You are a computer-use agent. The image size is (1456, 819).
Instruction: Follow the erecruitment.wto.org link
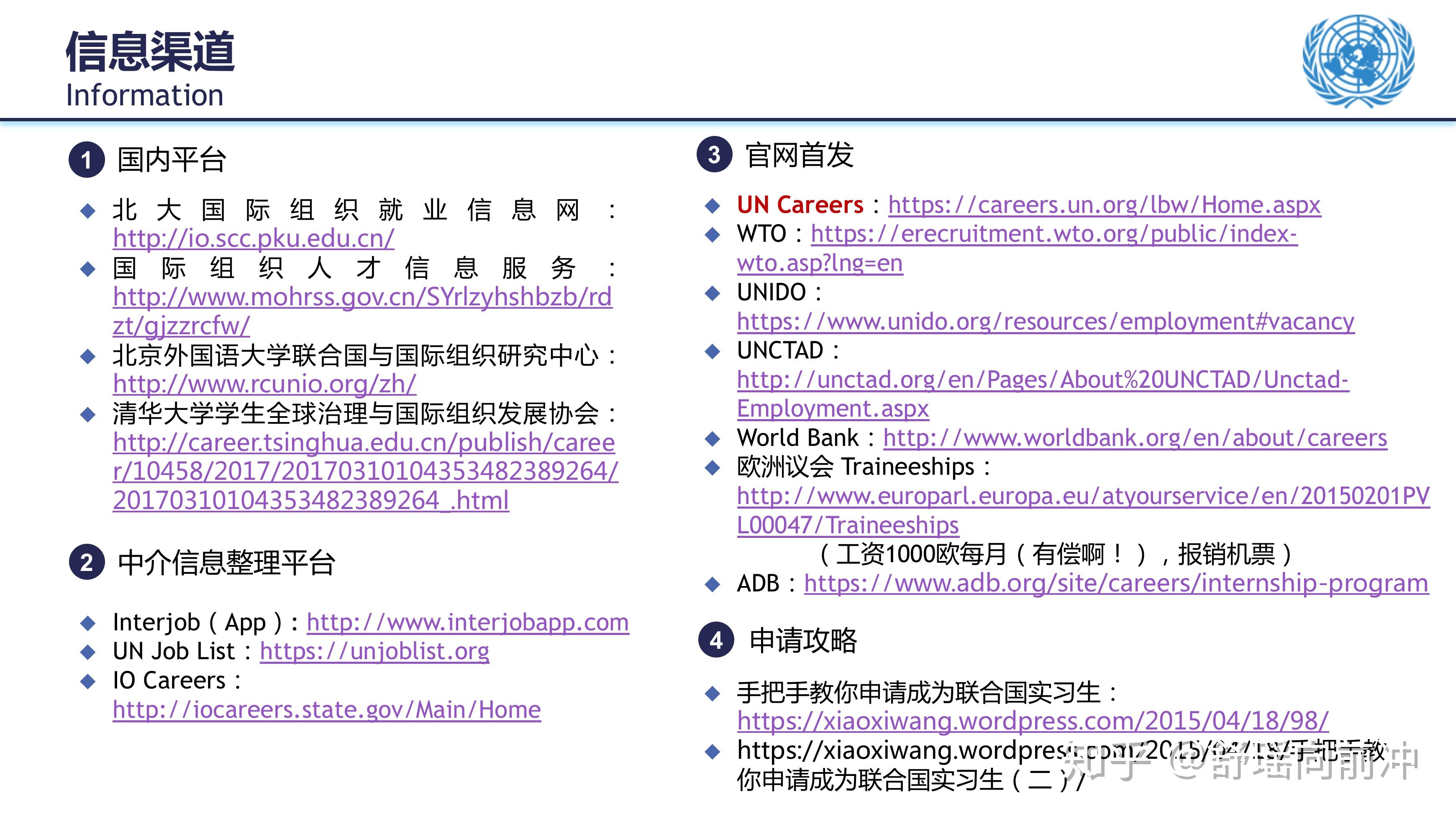coord(1054,234)
